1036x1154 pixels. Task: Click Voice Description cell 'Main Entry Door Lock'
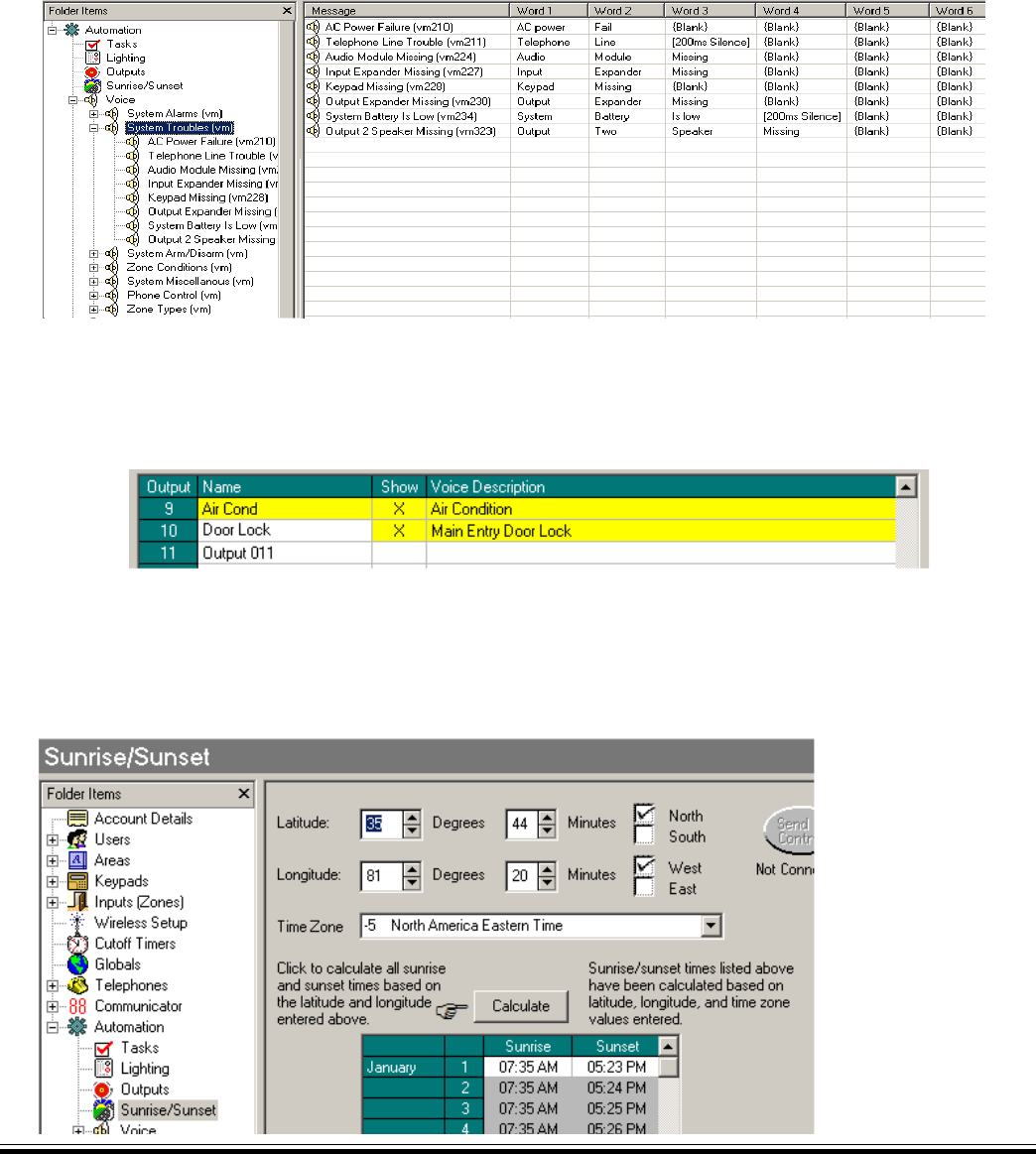pos(661,531)
